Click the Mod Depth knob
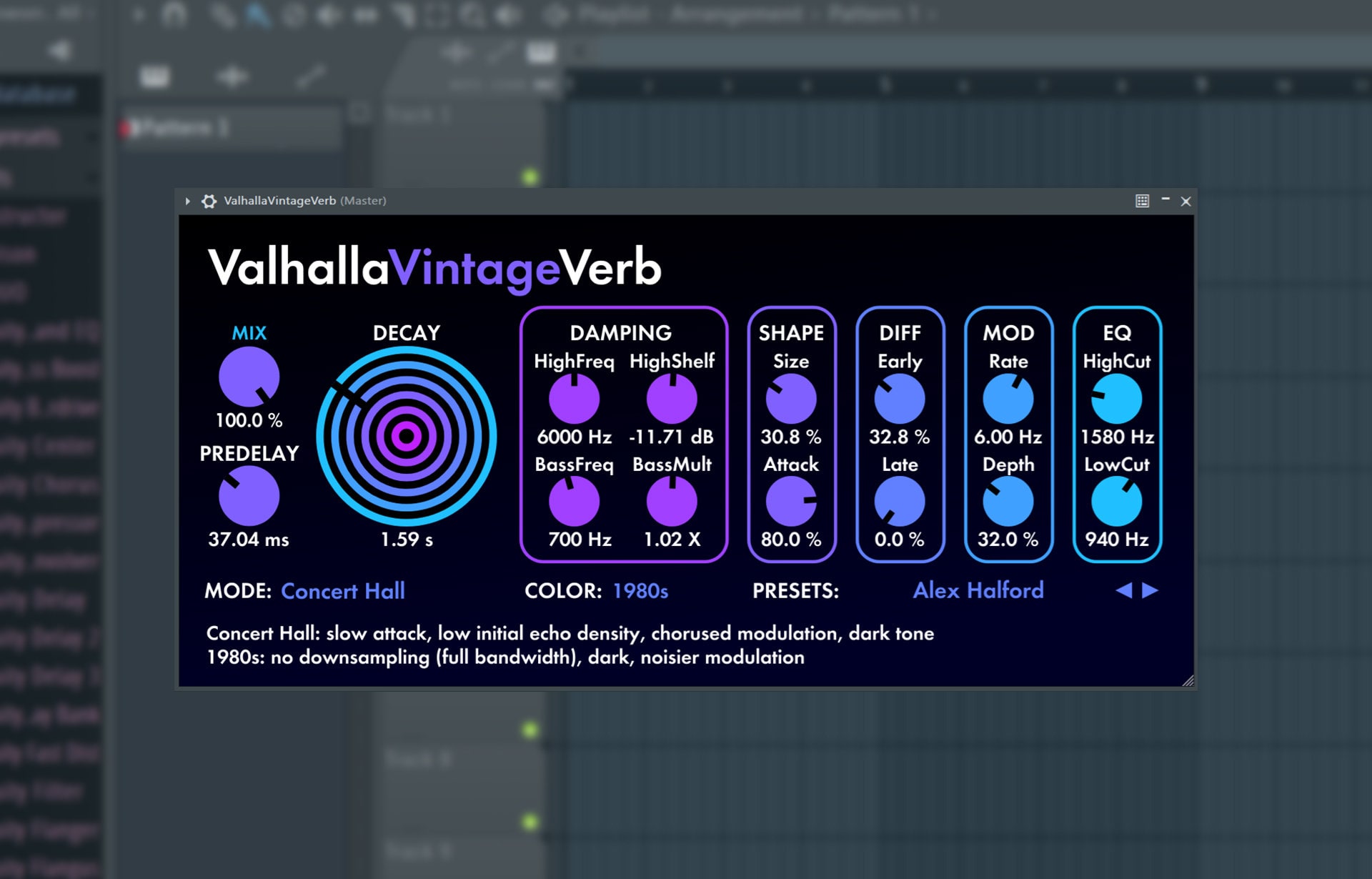The image size is (1372, 879). [x=1008, y=502]
